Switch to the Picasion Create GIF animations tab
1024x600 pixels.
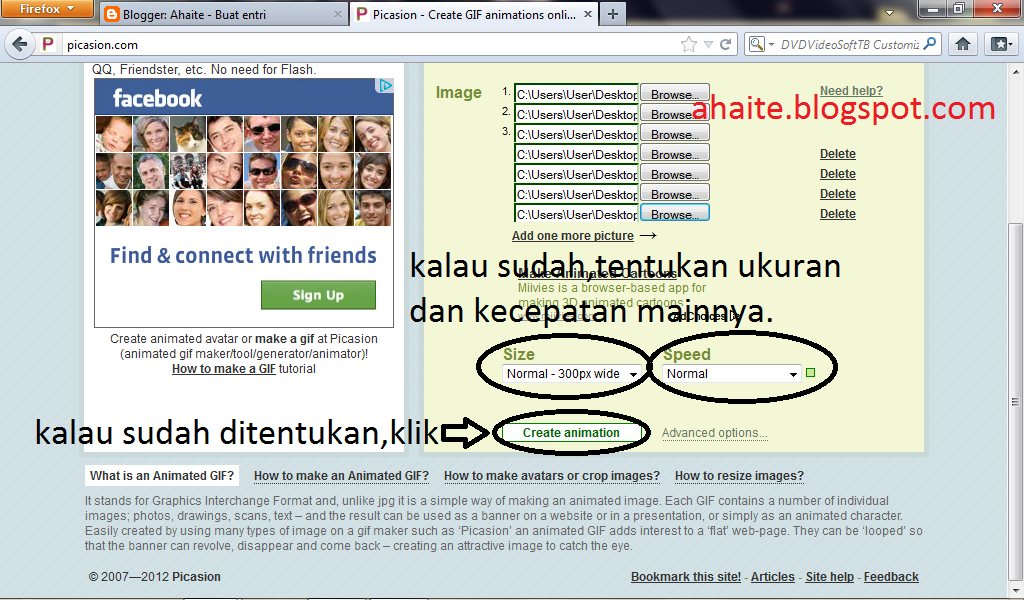coord(475,14)
